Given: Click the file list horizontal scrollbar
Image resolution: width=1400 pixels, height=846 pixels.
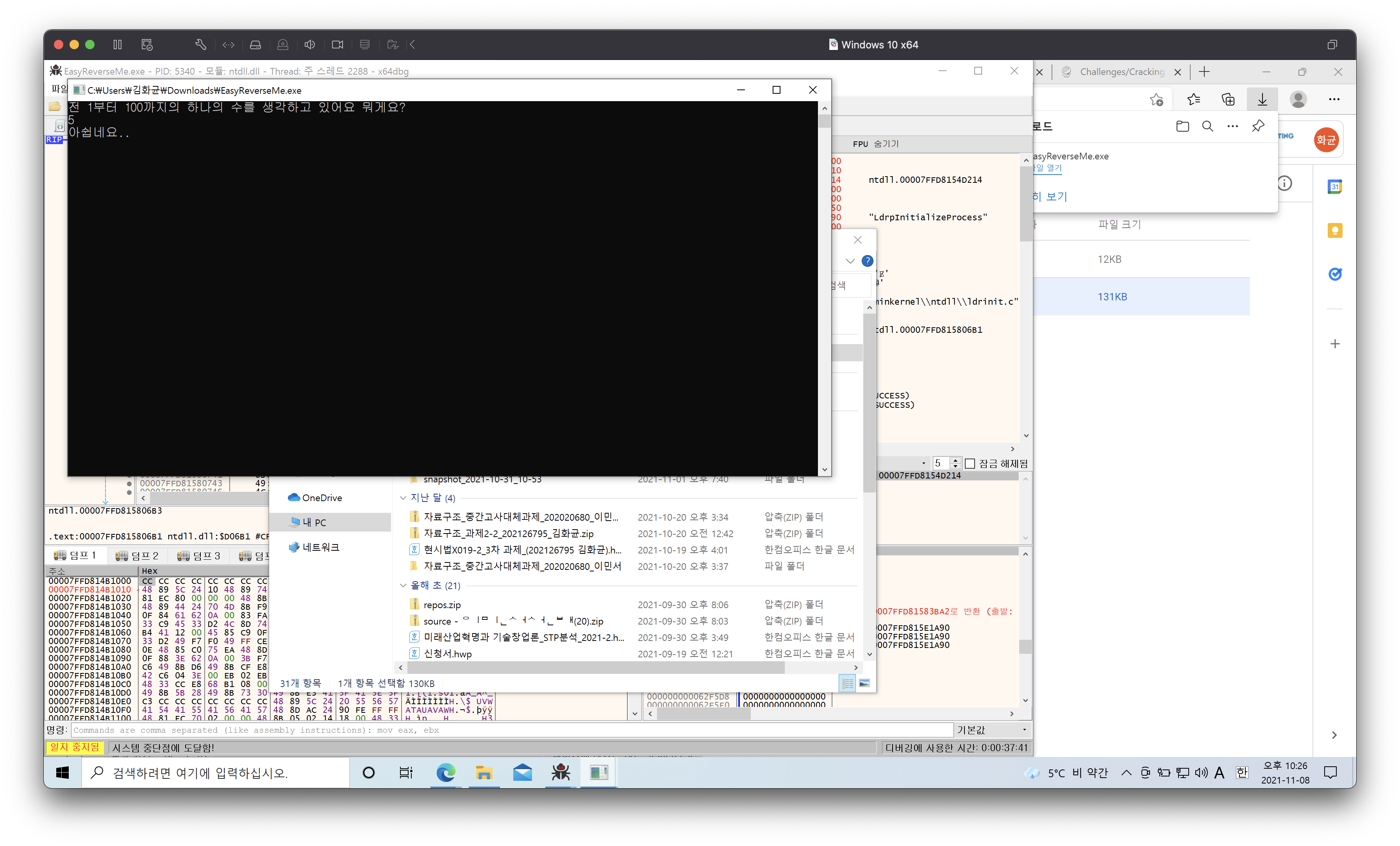Looking at the screenshot, I should point(596,668).
